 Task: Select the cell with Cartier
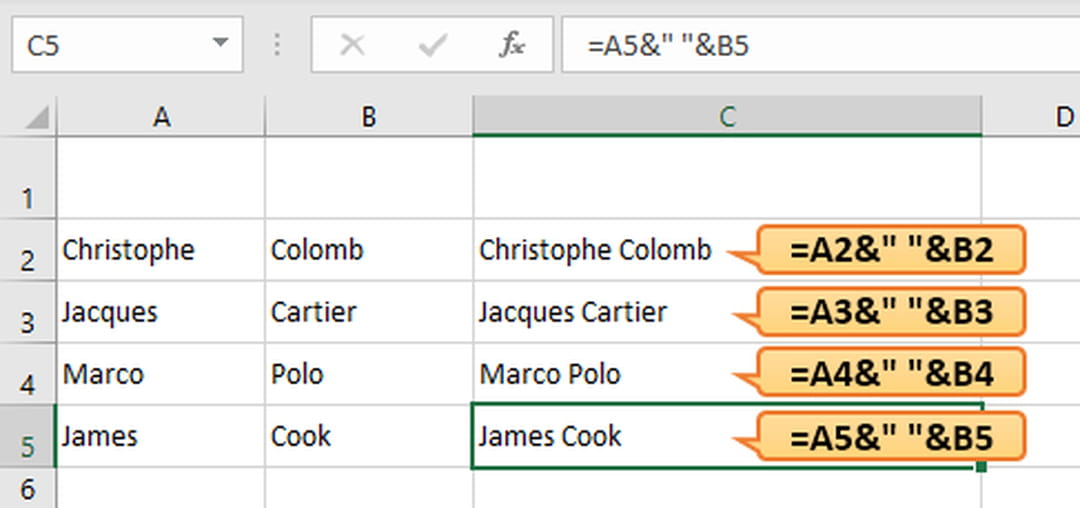click(x=369, y=312)
